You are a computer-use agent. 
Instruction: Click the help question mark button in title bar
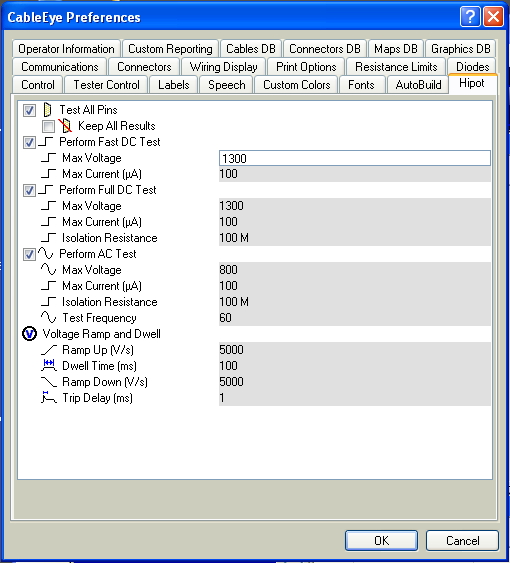470,17
